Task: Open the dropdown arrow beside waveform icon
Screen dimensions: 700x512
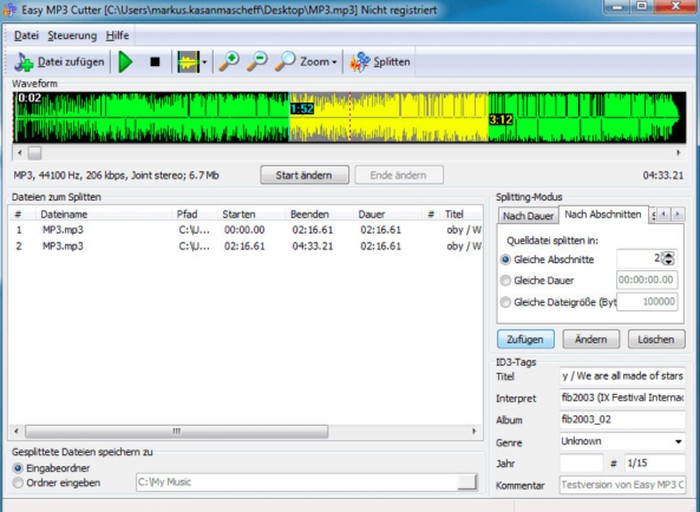Action: tap(205, 62)
